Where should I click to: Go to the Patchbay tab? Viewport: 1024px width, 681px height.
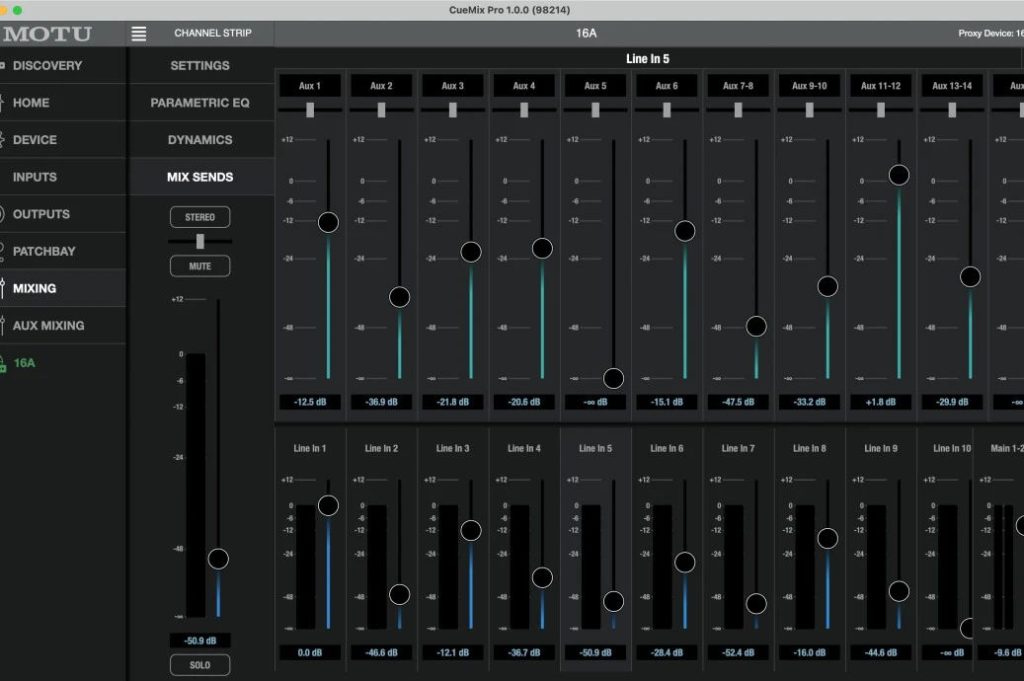pos(44,251)
